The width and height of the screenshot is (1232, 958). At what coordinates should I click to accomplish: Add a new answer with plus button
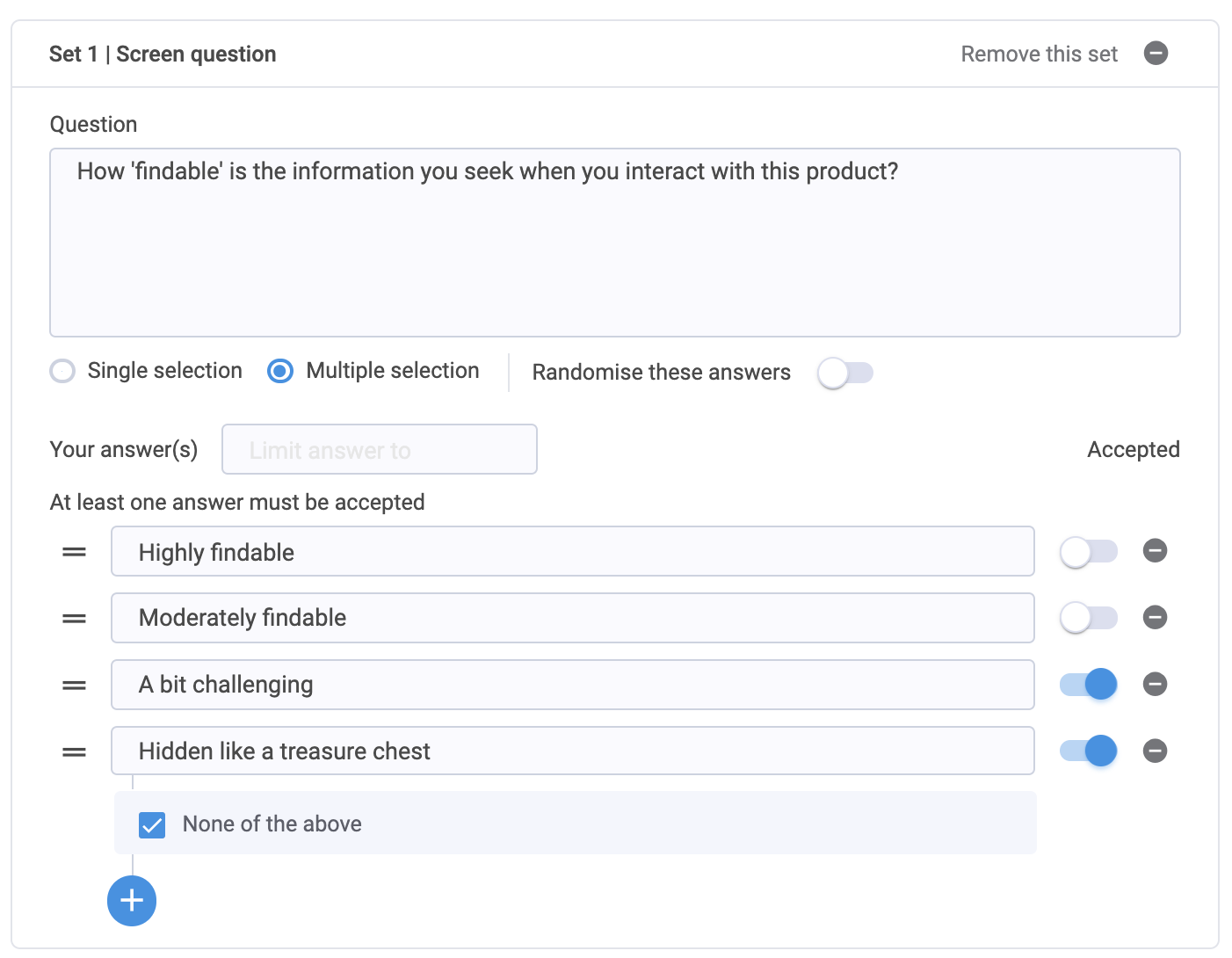(x=132, y=901)
